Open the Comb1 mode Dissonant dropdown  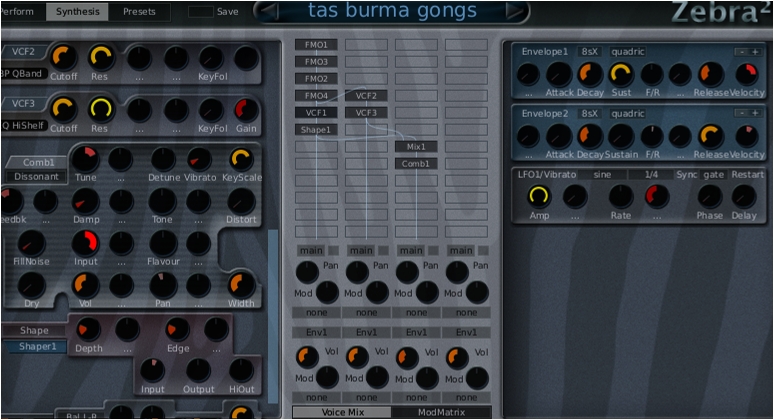(x=36, y=177)
